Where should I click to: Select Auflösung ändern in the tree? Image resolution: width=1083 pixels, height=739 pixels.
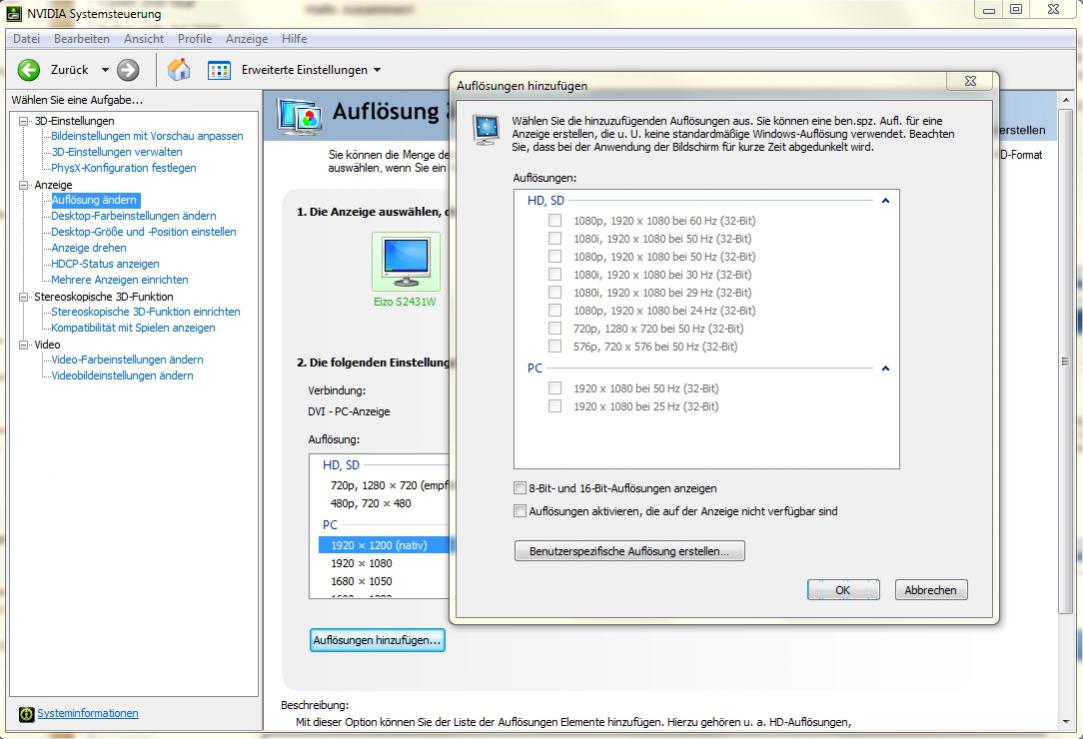(x=95, y=200)
